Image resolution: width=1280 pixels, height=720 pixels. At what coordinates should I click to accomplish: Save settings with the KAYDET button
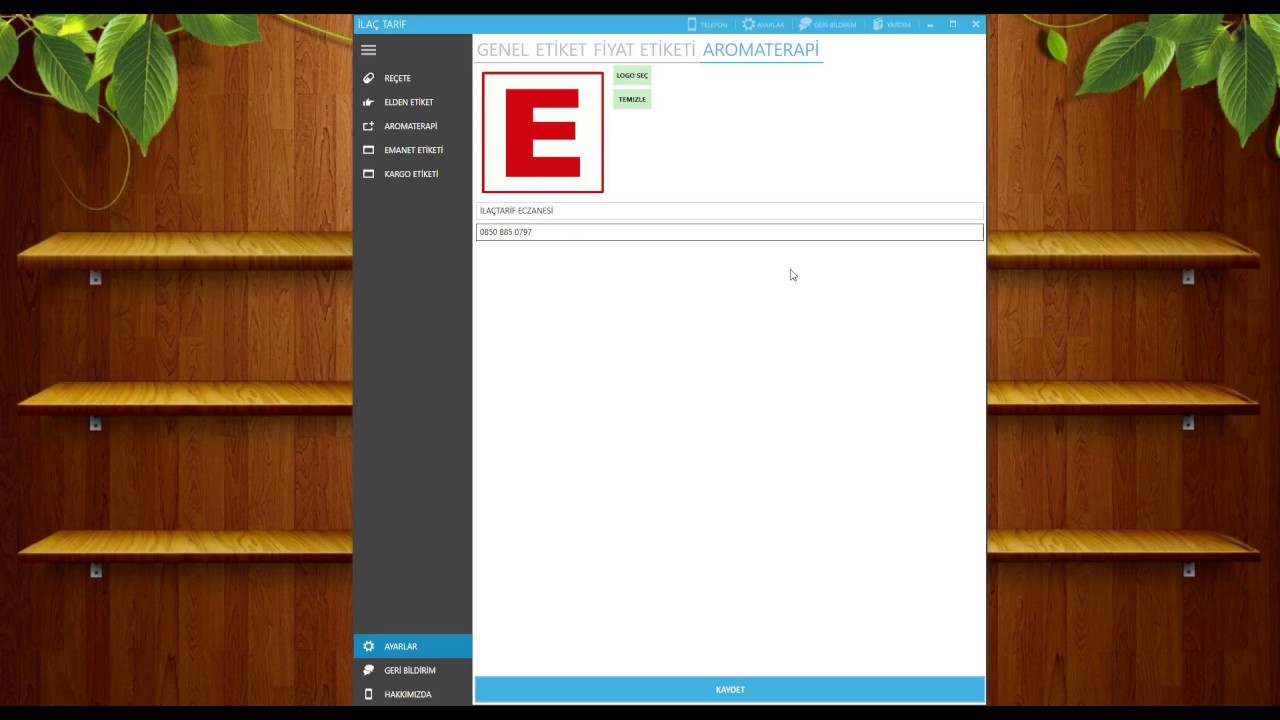[x=730, y=689]
